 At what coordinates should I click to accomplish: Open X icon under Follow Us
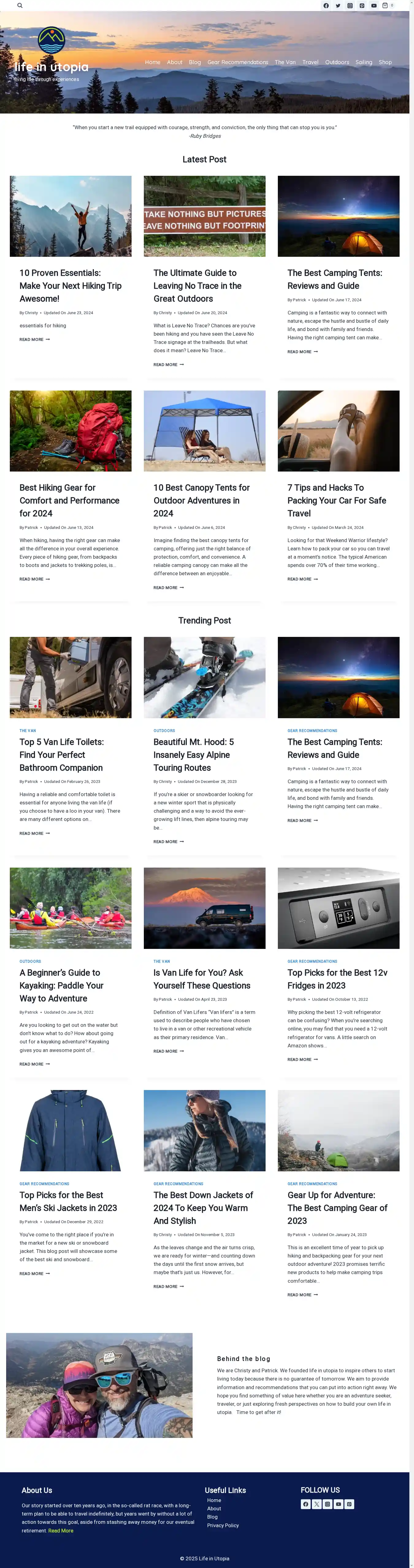click(x=316, y=1504)
